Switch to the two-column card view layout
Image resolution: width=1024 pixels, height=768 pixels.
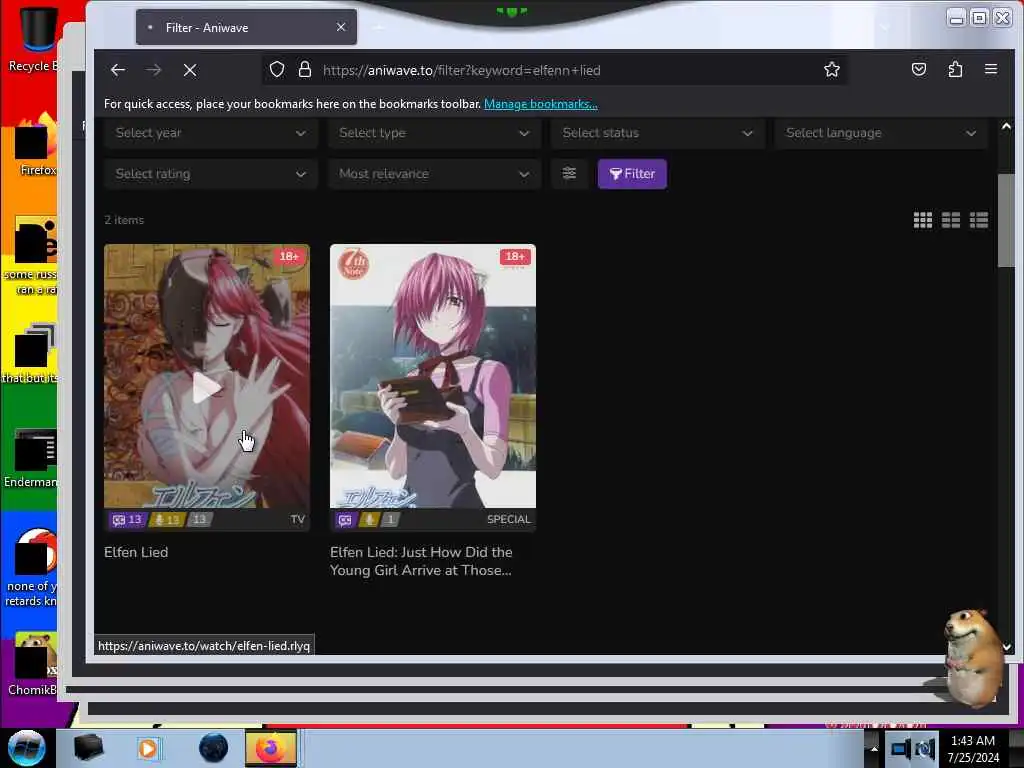click(x=951, y=220)
